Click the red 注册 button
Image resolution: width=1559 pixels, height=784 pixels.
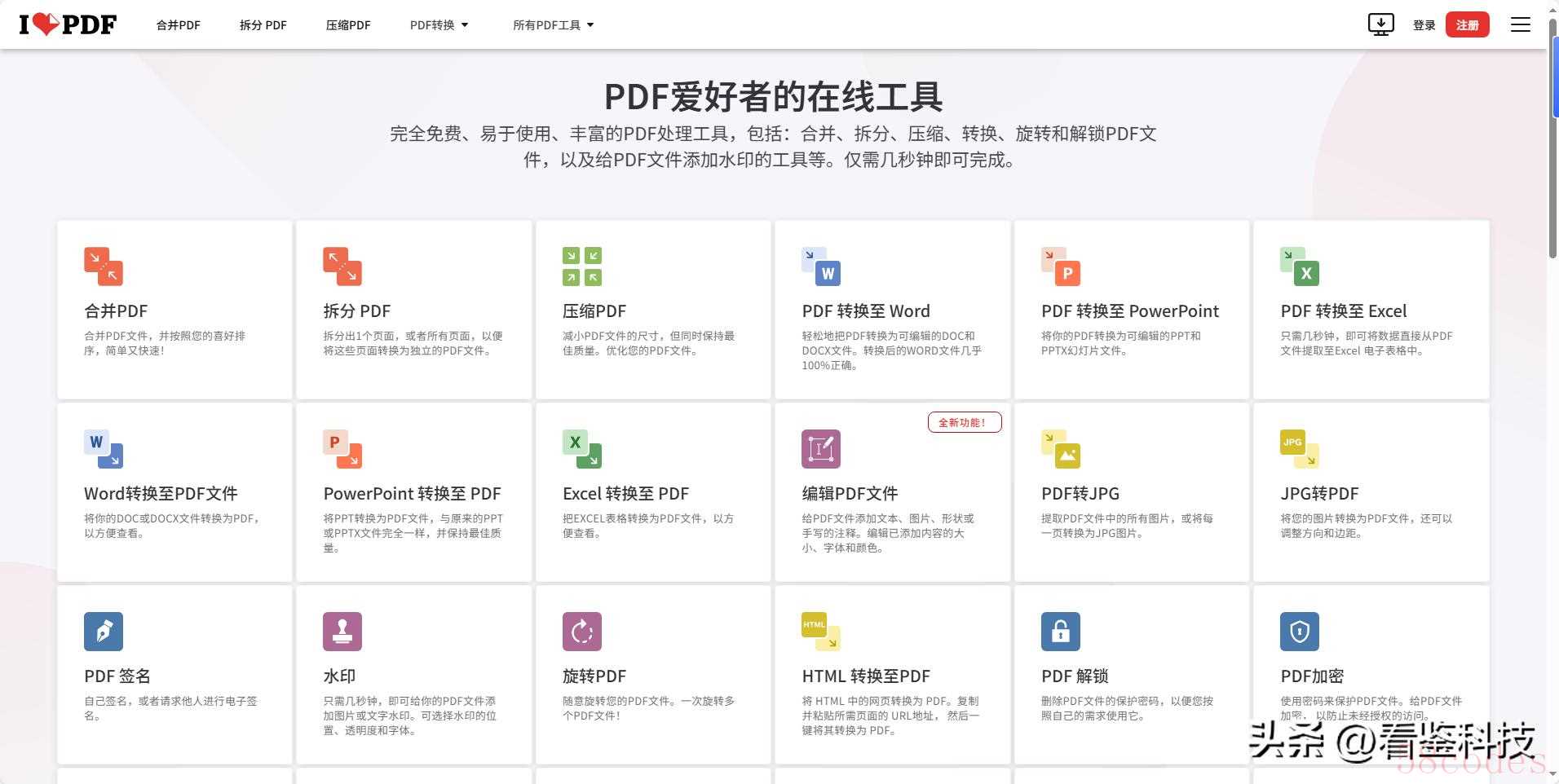pyautogui.click(x=1467, y=24)
